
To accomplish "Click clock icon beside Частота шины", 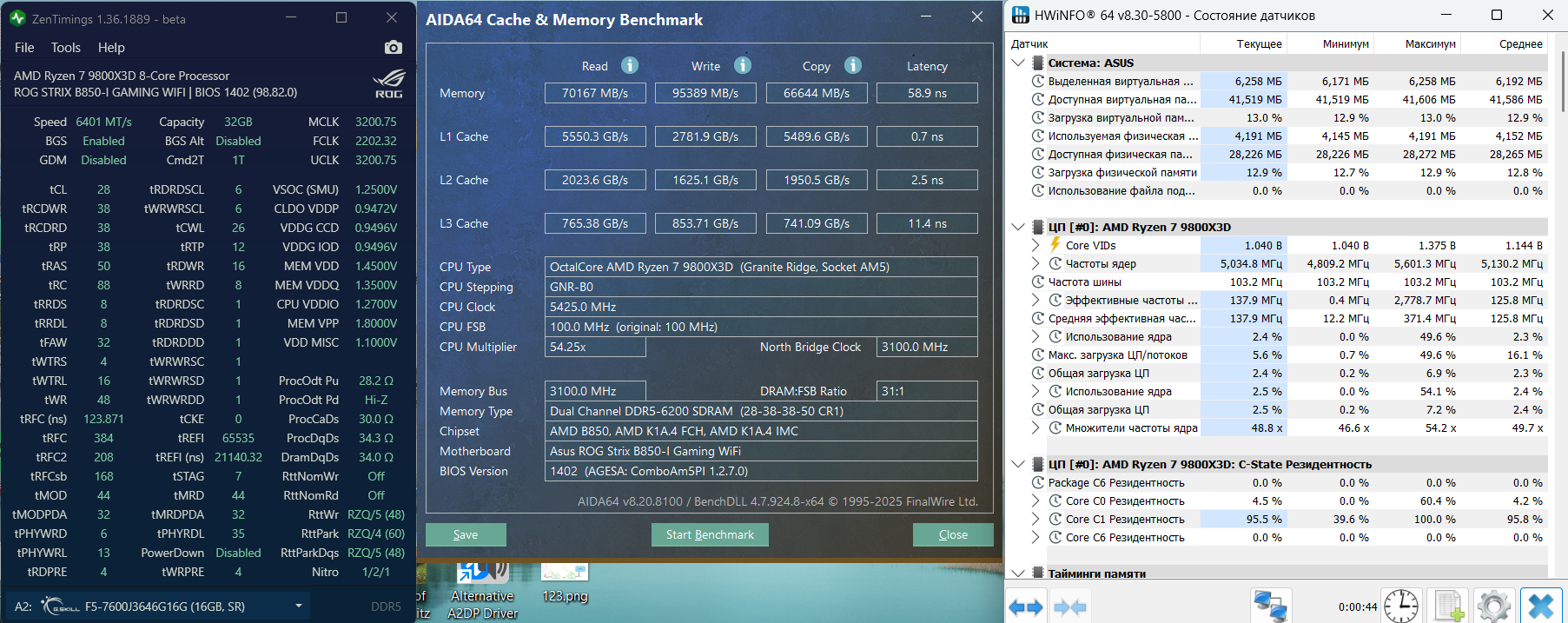I will click(x=1037, y=282).
